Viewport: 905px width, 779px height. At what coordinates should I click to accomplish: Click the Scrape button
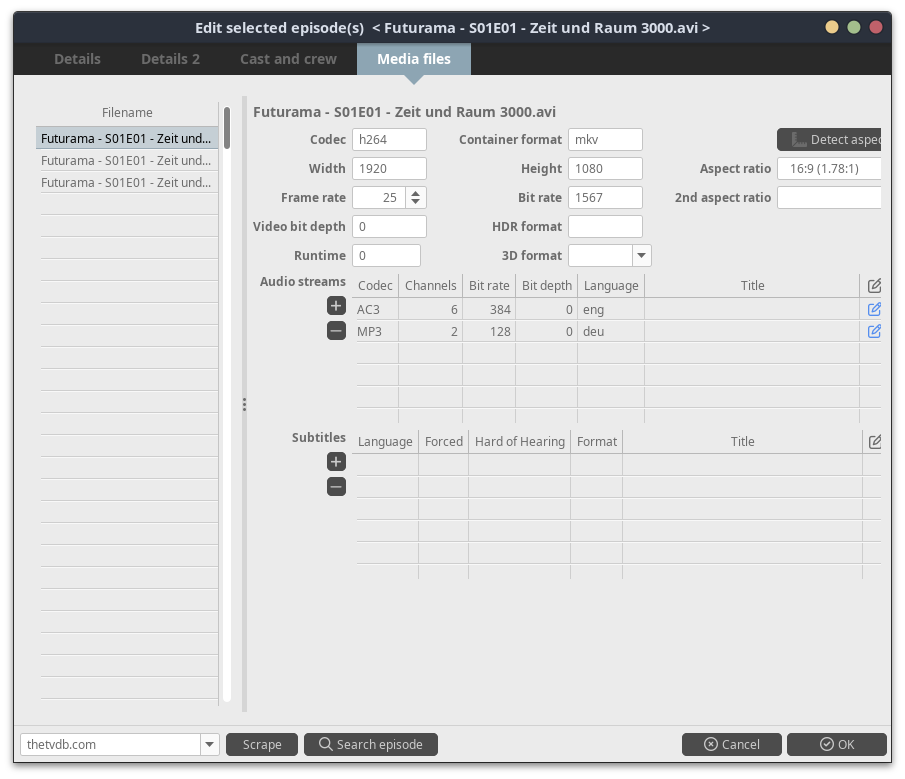click(x=262, y=744)
